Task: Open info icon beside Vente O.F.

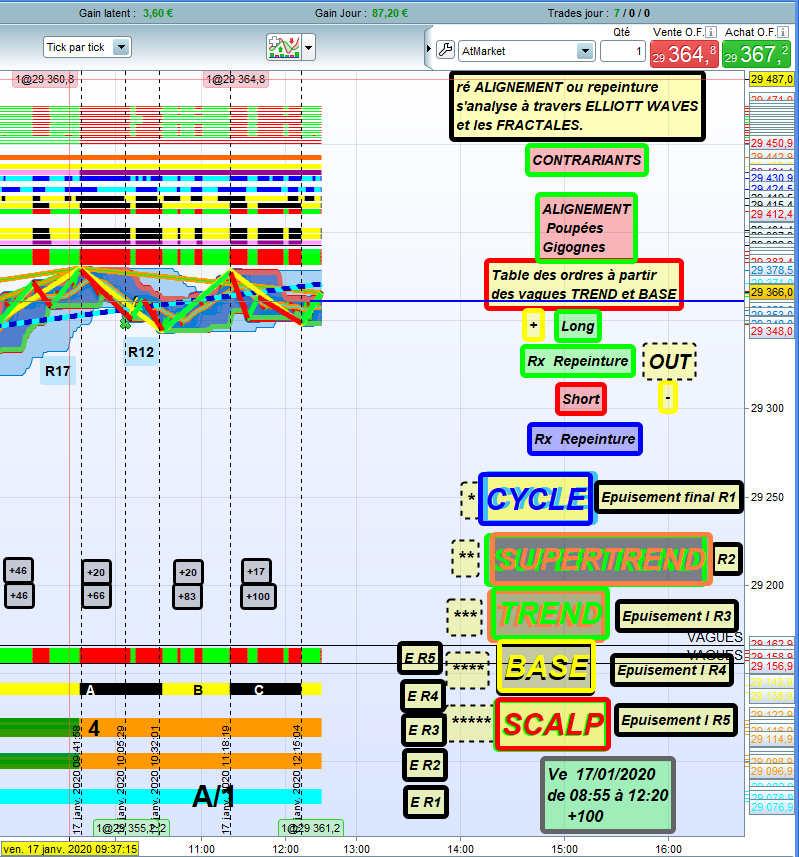Action: coord(710,32)
